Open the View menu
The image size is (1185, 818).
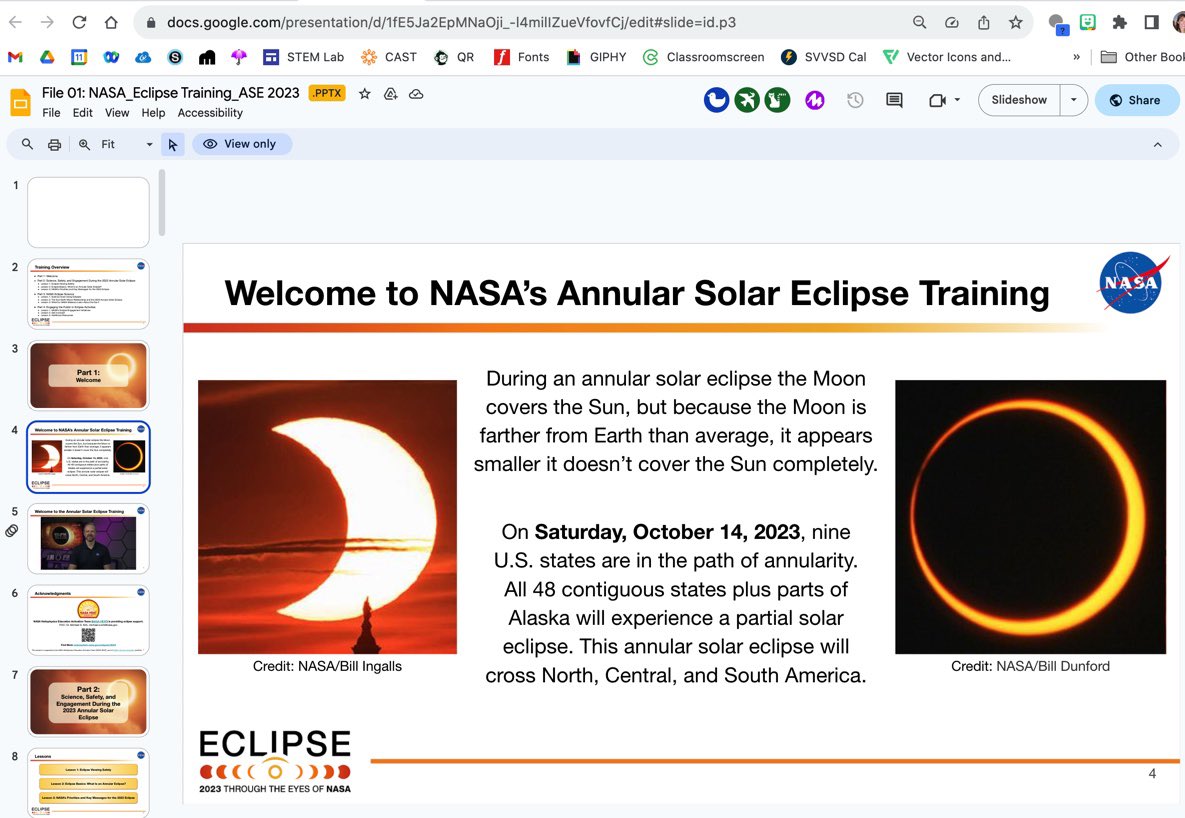coord(116,113)
